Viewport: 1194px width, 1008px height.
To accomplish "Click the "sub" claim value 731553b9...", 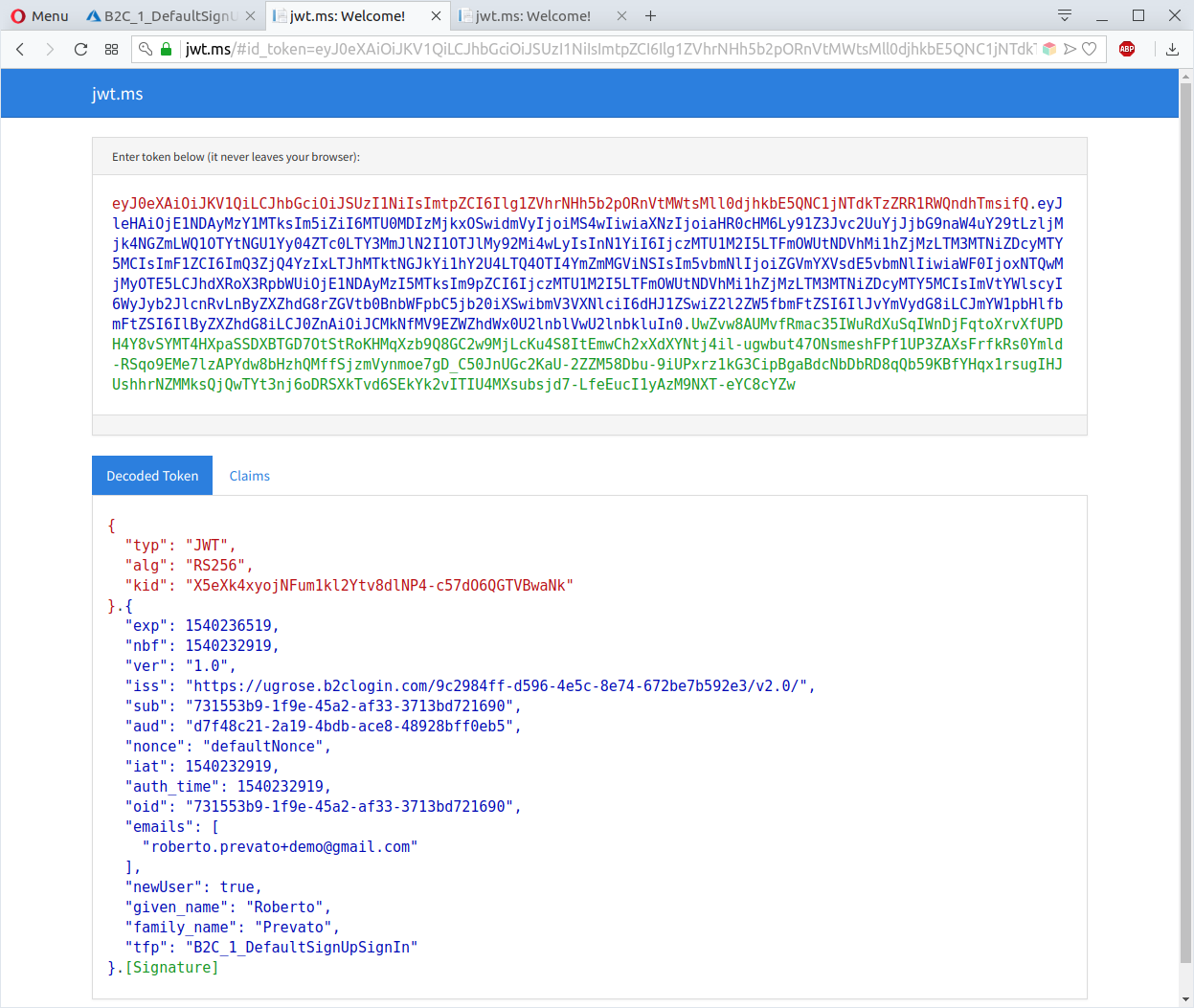I will point(349,706).
